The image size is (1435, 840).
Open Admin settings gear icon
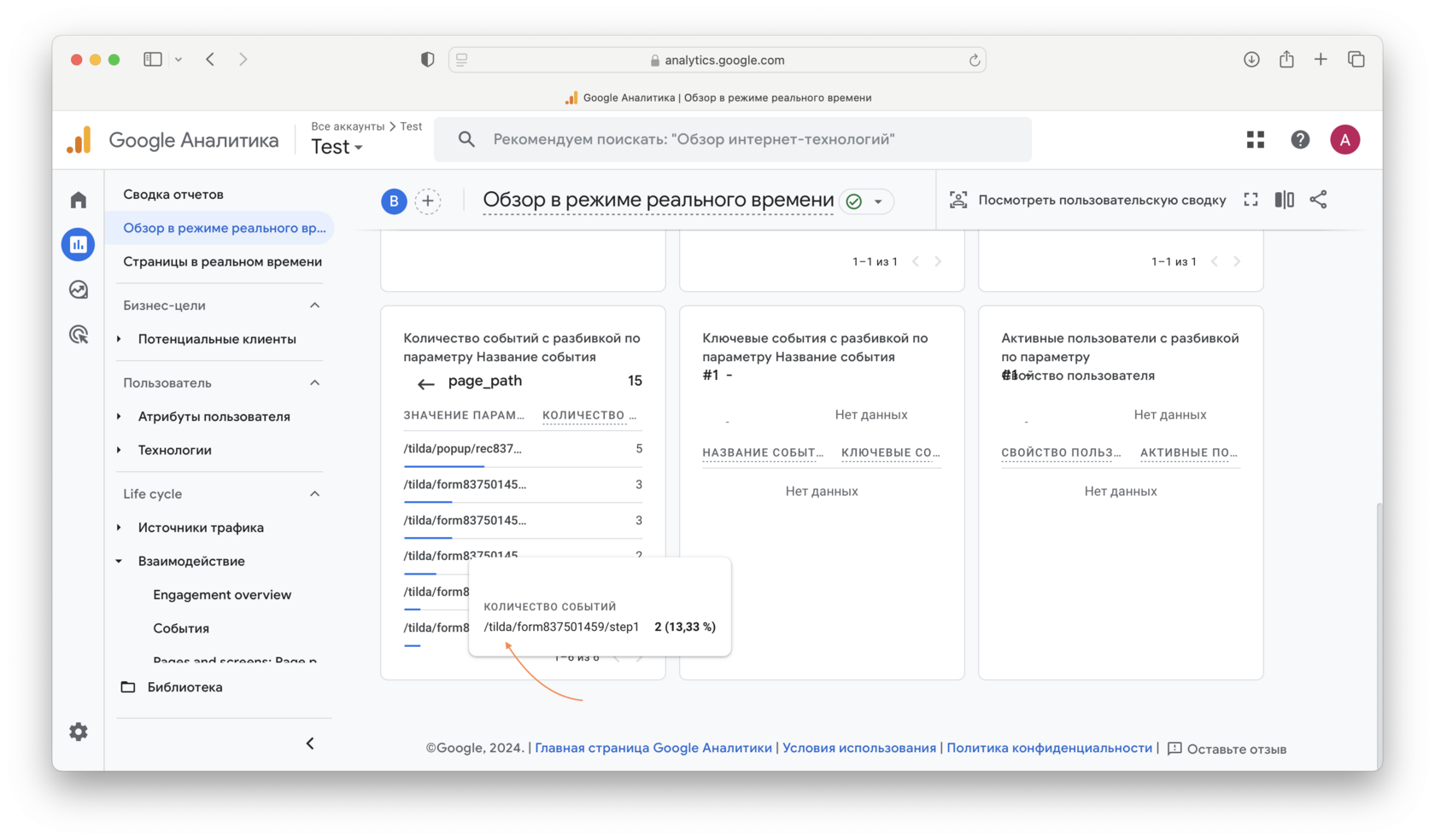click(79, 732)
